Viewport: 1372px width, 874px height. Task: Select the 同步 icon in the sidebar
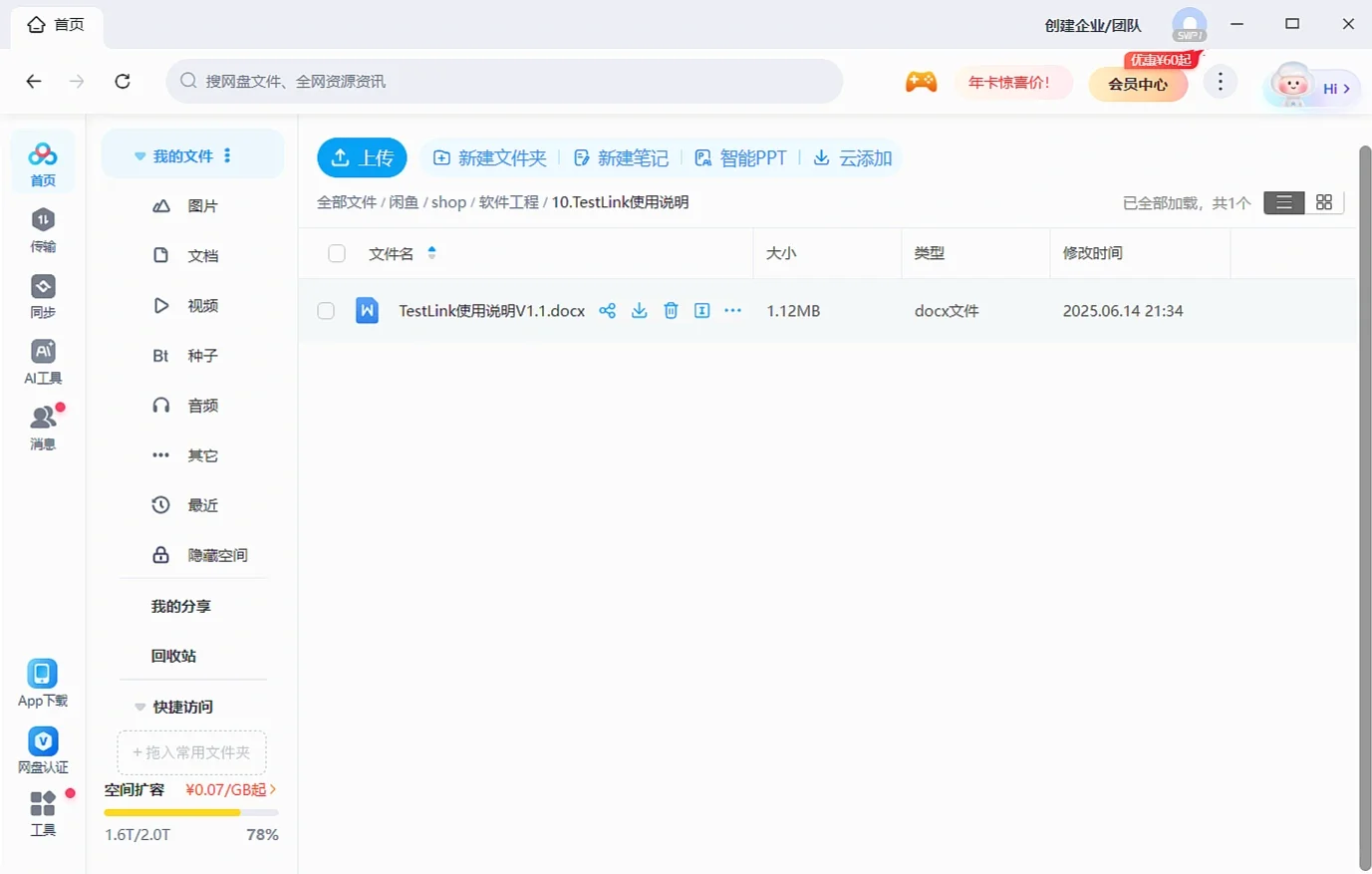tap(43, 296)
